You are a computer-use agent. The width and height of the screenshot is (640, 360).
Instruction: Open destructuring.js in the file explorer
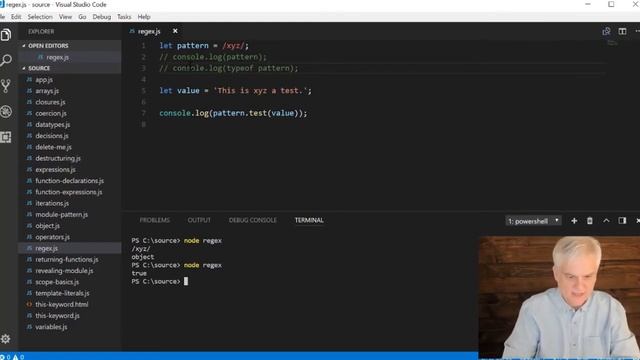pyautogui.click(x=58, y=158)
